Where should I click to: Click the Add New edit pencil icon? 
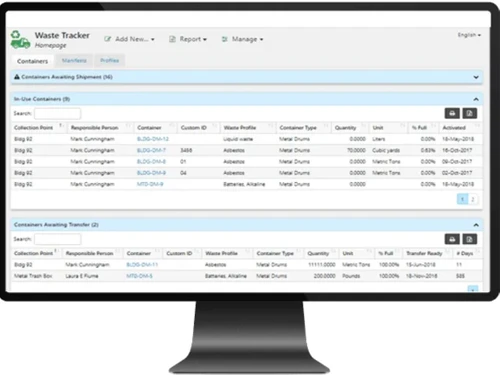coord(107,39)
